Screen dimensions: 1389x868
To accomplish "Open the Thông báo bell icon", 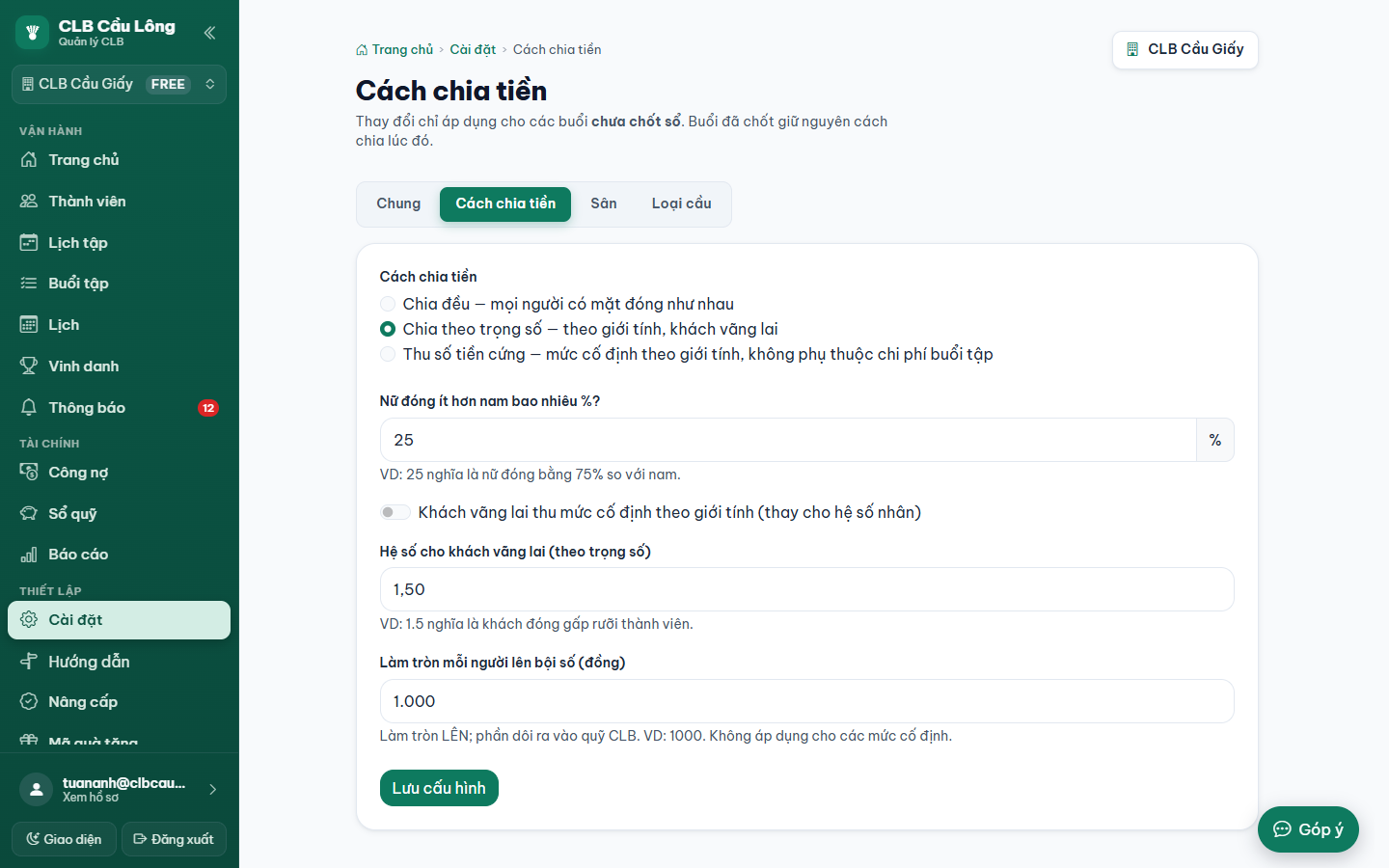I will click(x=29, y=407).
